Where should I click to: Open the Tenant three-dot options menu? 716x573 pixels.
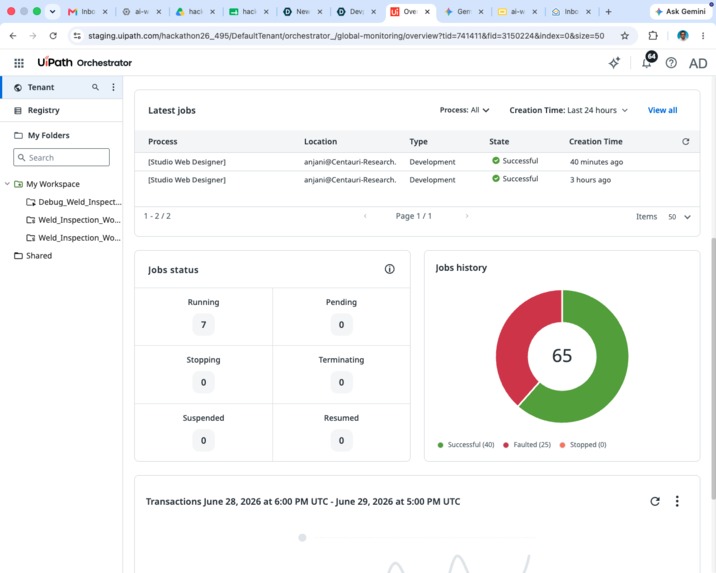click(x=113, y=87)
